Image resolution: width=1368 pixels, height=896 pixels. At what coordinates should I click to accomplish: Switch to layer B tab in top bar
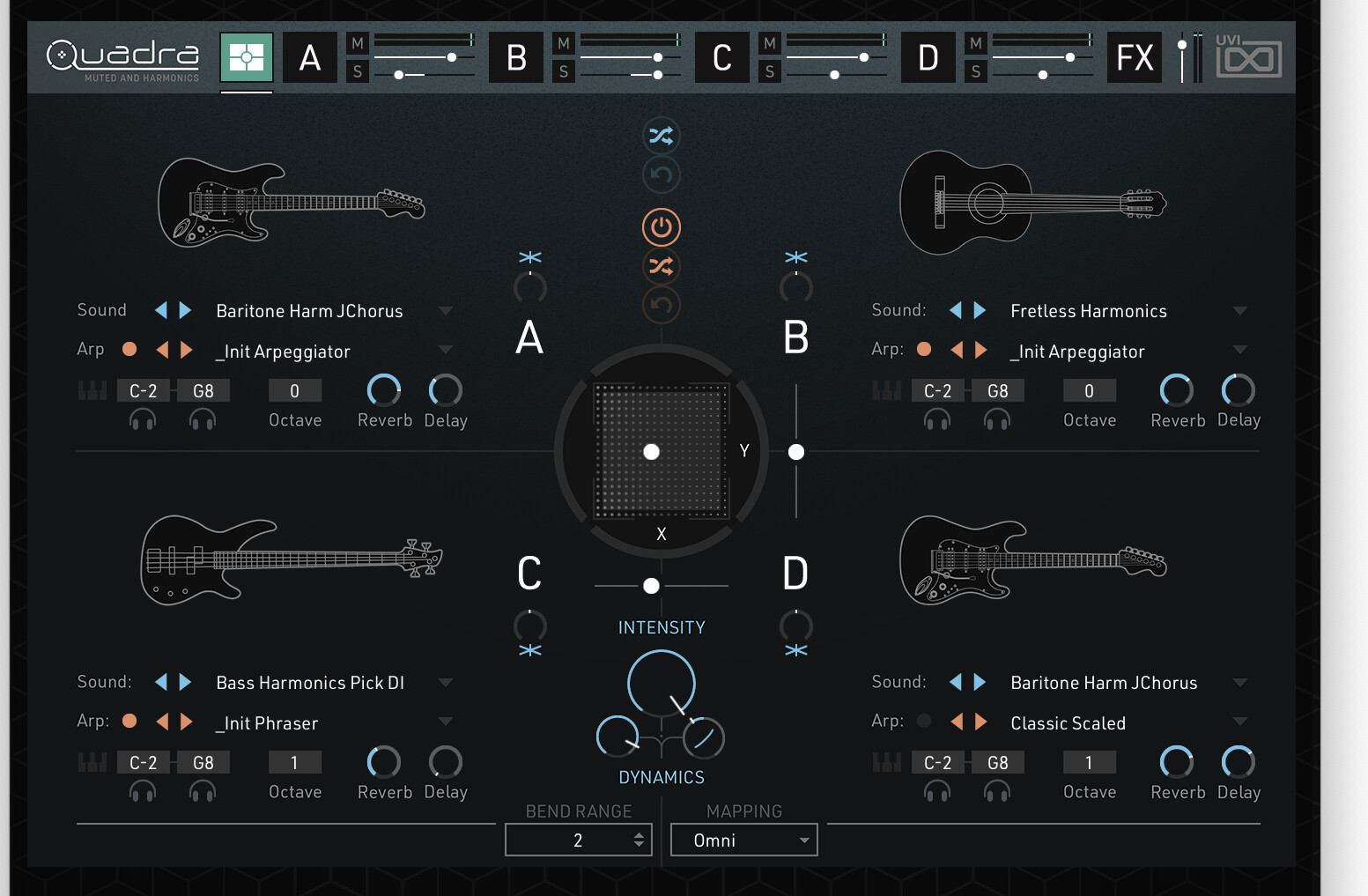516,58
